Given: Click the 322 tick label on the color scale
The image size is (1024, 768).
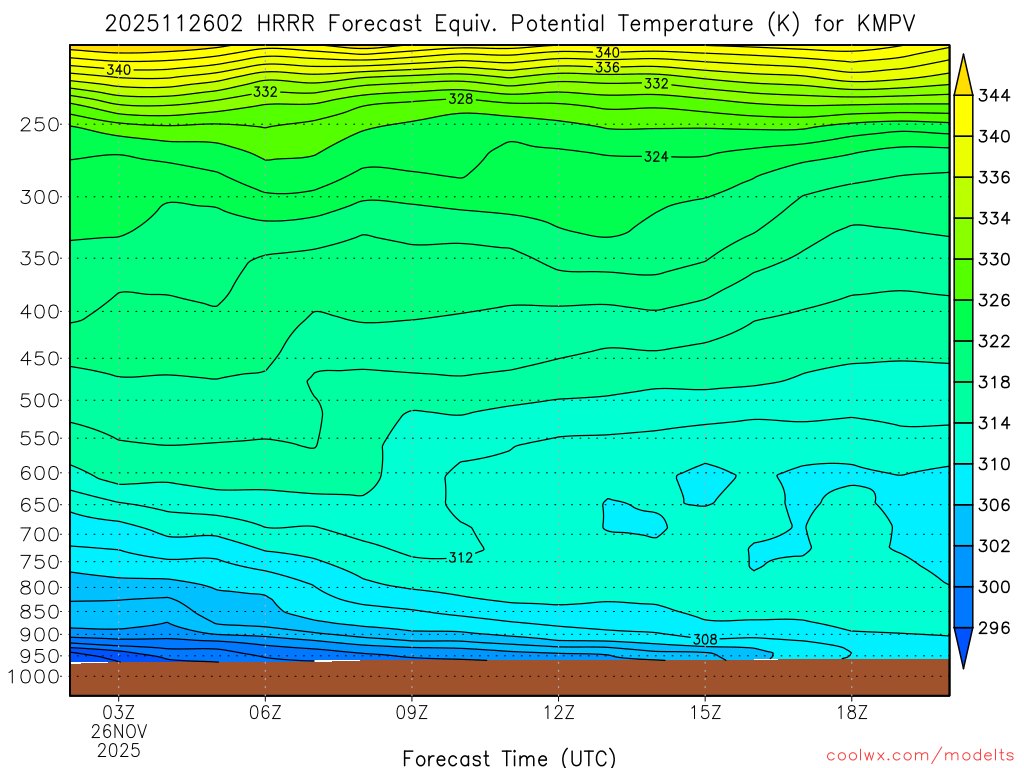Looking at the screenshot, I should pyautogui.click(x=994, y=341).
